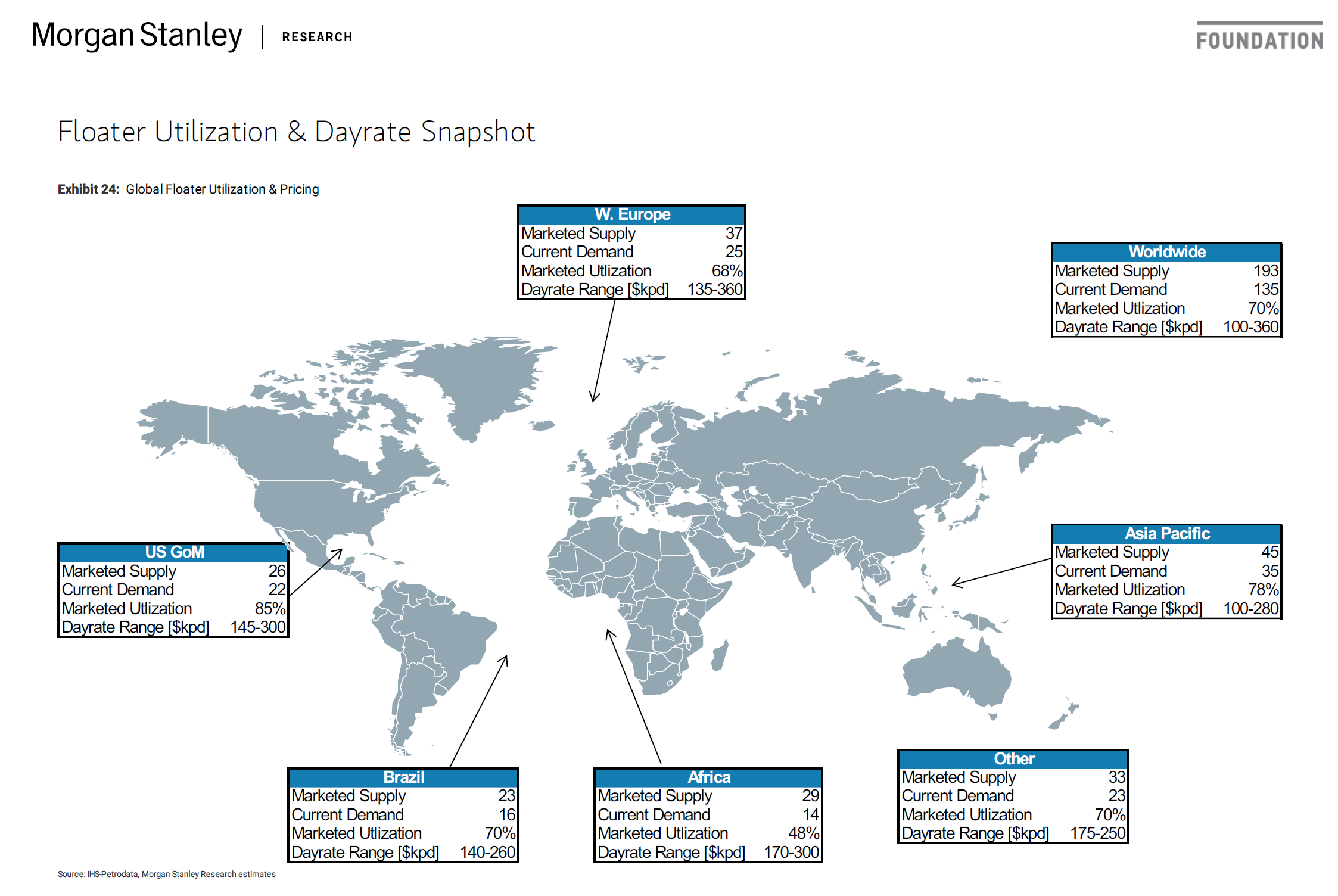1338x896 pixels.
Task: Click the Worldwide marketed supply value 193
Action: [x=1265, y=271]
